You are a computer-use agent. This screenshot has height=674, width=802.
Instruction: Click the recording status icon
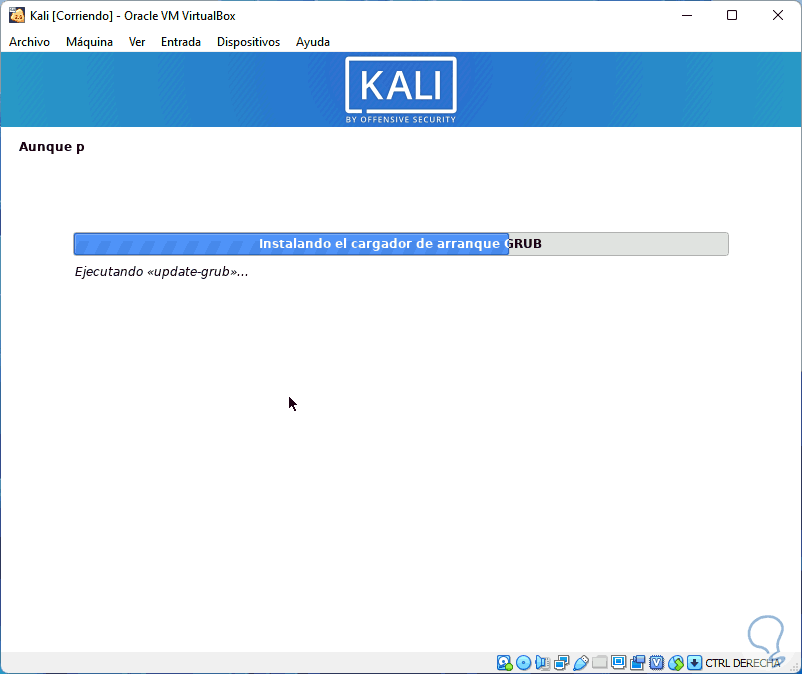coord(637,663)
